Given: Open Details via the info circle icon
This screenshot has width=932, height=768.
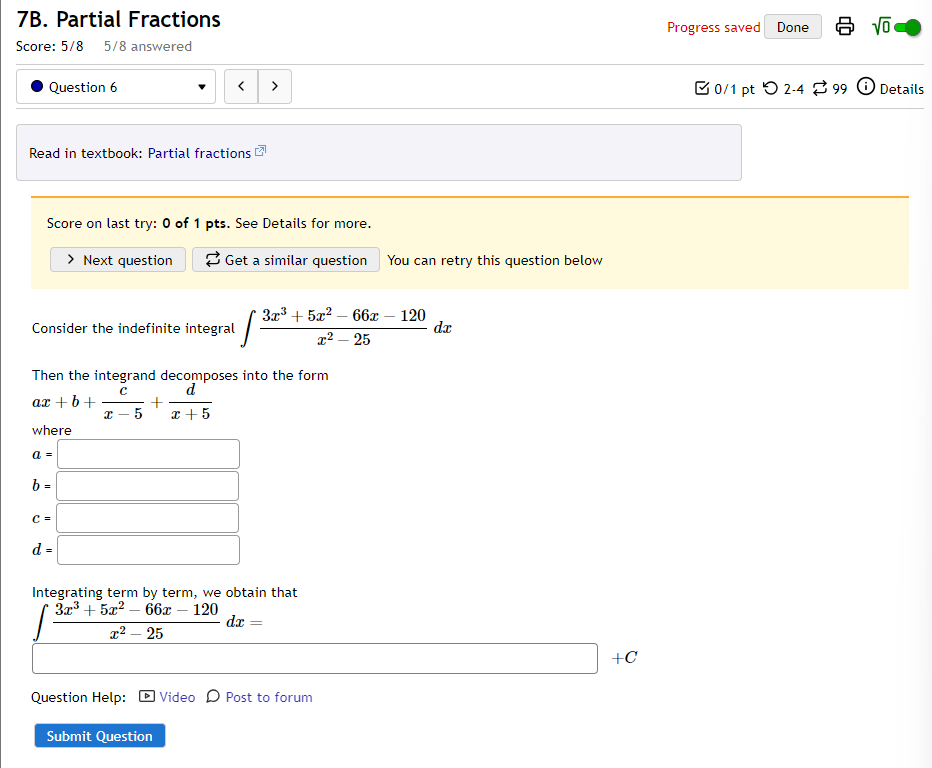Looking at the screenshot, I should point(865,89).
